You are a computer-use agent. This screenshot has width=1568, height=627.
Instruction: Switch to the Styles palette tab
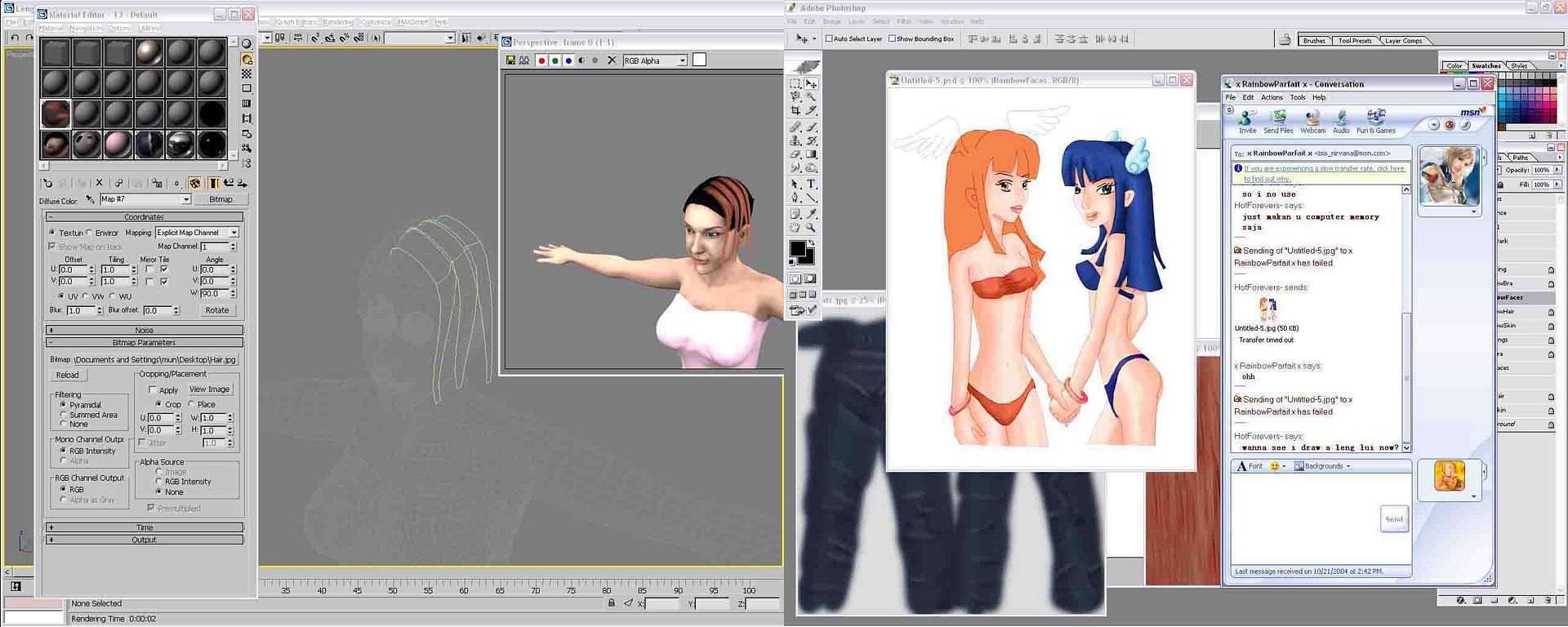point(1519,66)
